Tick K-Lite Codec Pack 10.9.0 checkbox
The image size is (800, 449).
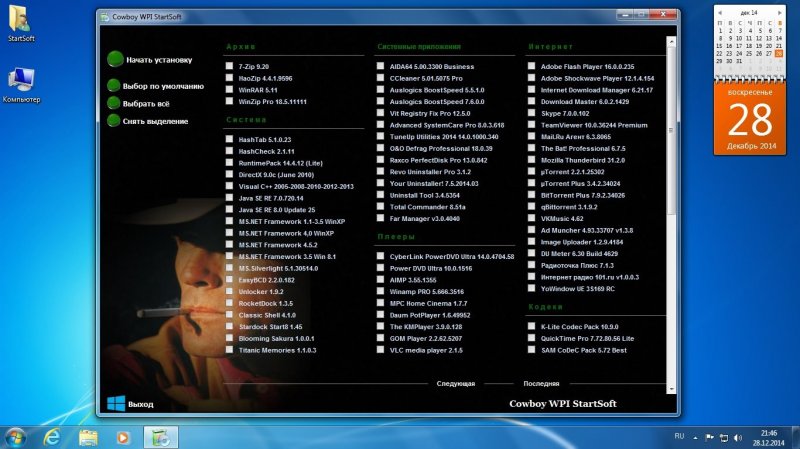pyautogui.click(x=531, y=326)
